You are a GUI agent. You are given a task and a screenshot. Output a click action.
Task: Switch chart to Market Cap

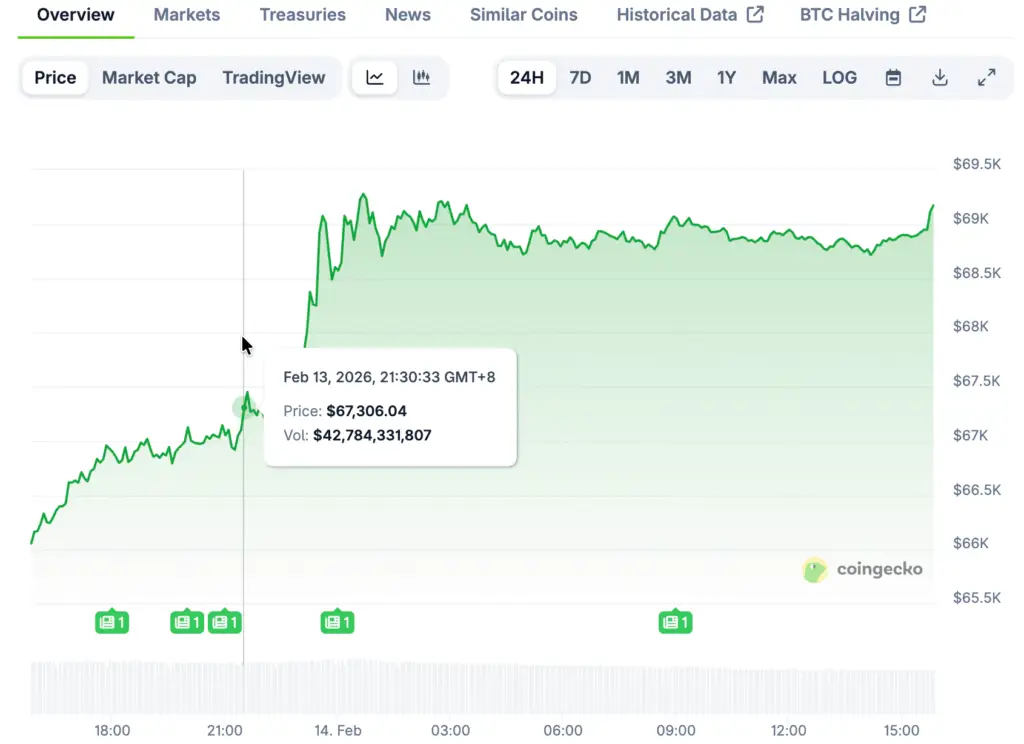149,78
